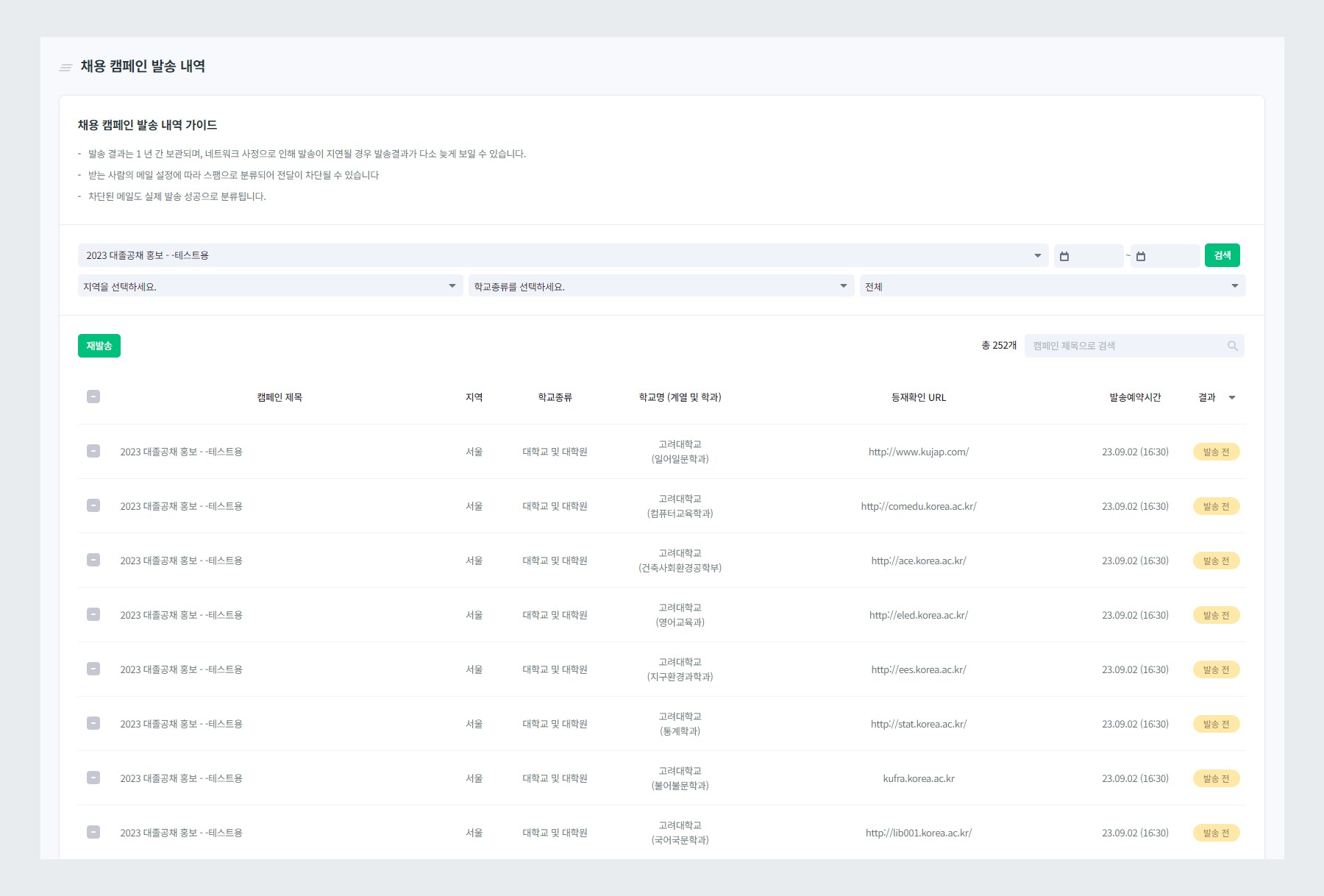Click 발송 전 badge in 건축사회환경공학부 row
The width and height of the screenshot is (1324, 896).
coord(1217,561)
